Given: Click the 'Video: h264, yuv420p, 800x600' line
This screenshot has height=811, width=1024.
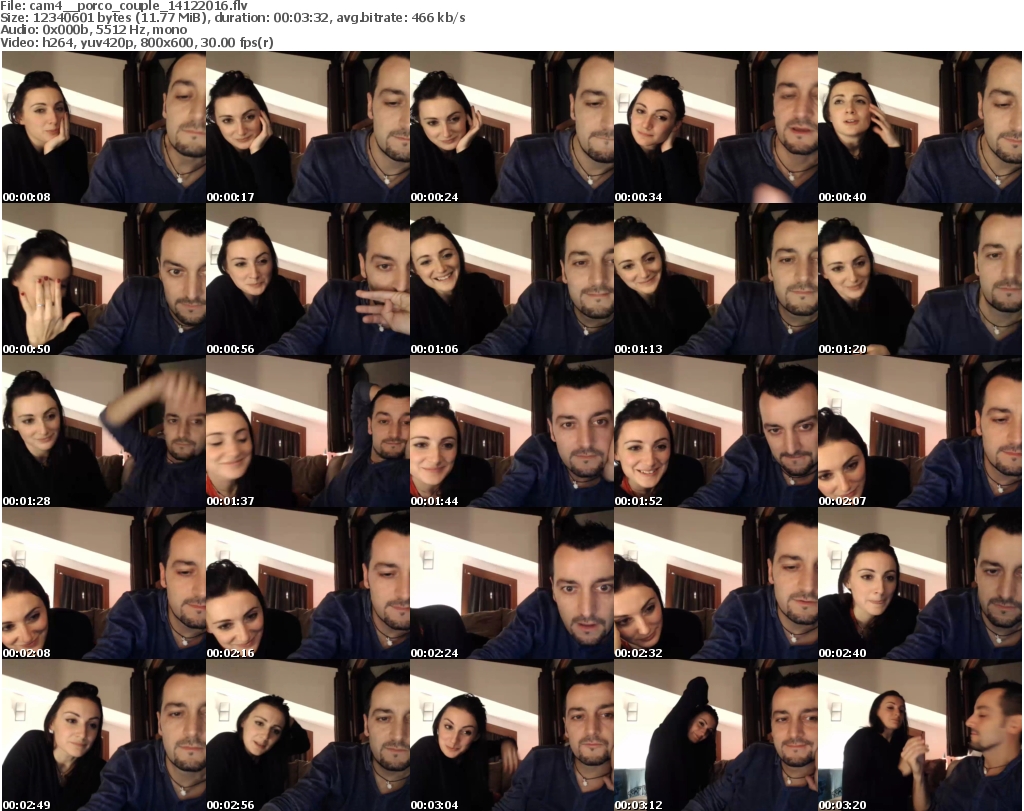Looking at the screenshot, I should (x=136, y=42).
